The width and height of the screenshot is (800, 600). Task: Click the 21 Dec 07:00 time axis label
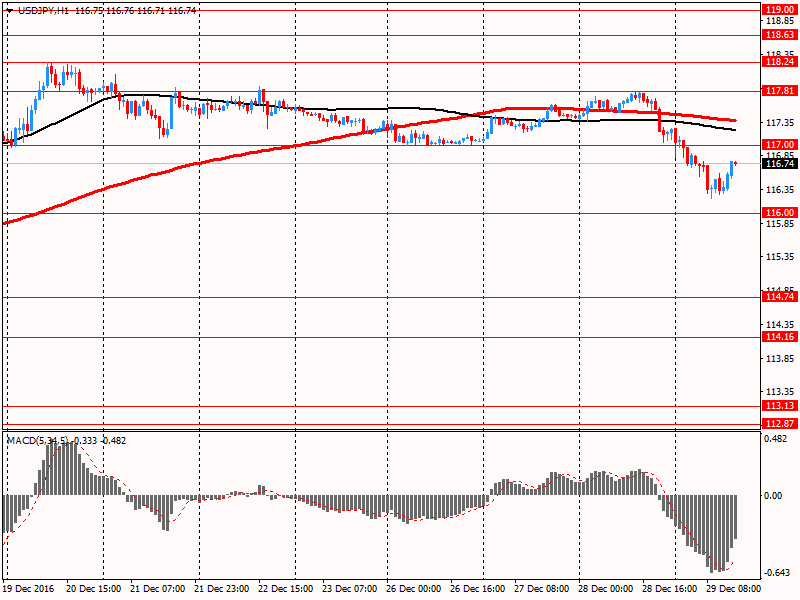tap(158, 589)
